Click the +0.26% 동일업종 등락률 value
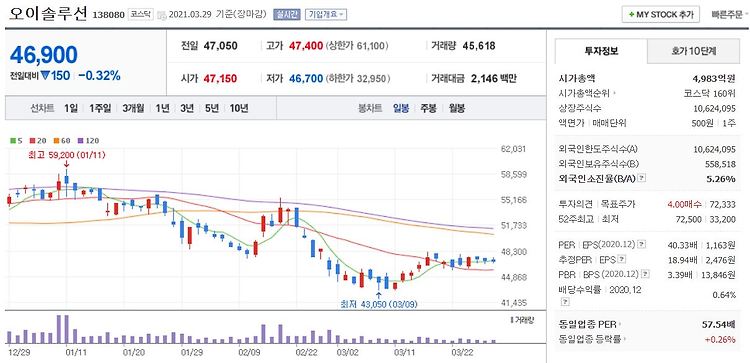Viewport: 750px width, 363px height. tap(721, 339)
